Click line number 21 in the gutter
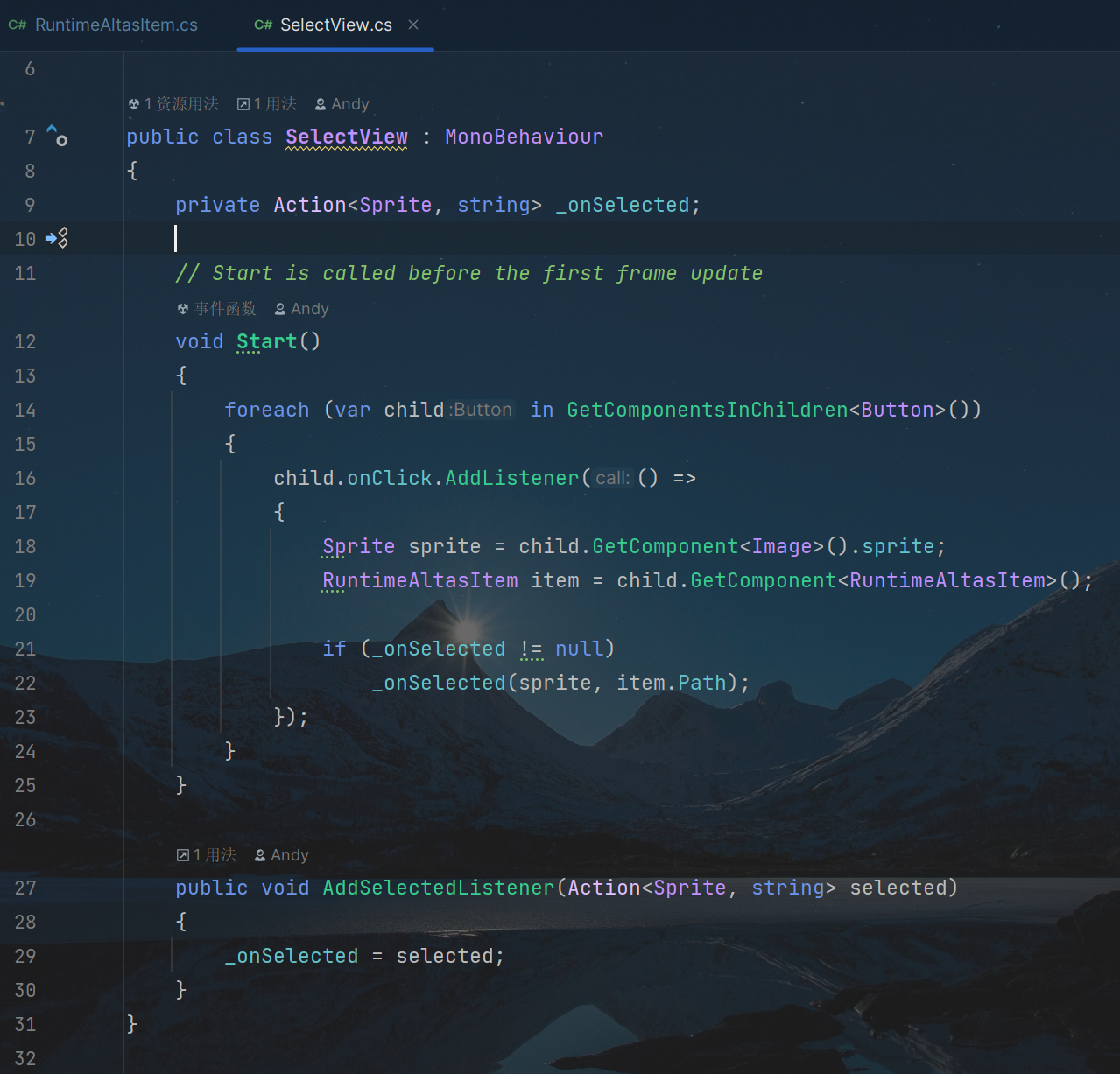This screenshot has height=1074, width=1120. [x=25, y=649]
